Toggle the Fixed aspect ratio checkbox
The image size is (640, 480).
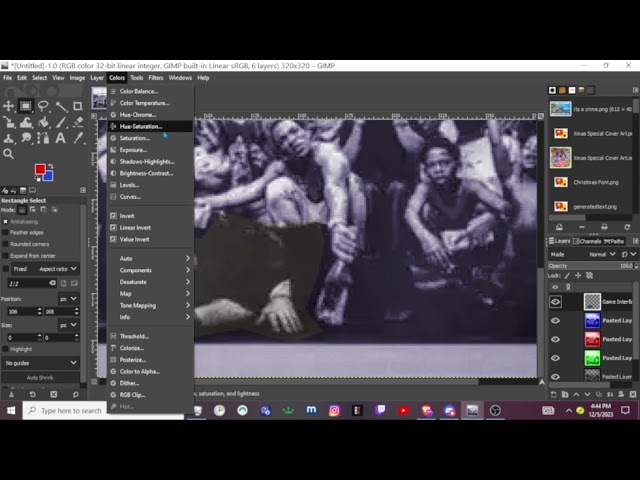6,269
